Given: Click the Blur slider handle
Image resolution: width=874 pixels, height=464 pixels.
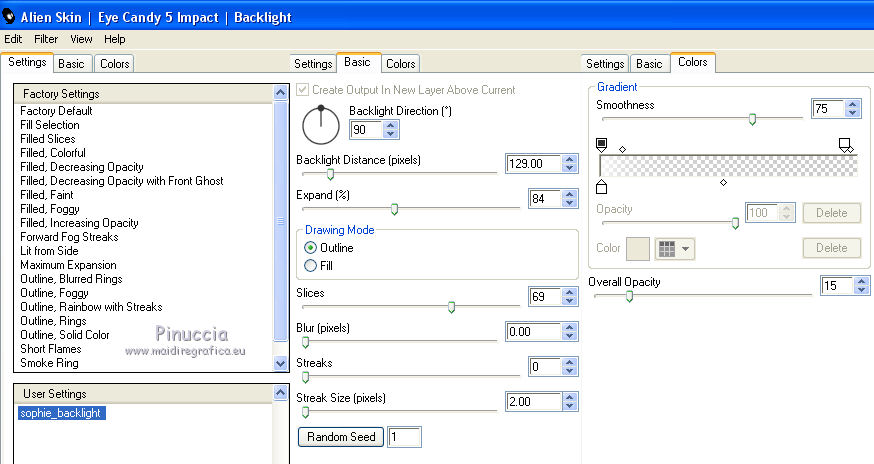Looking at the screenshot, I should click(x=305, y=342).
